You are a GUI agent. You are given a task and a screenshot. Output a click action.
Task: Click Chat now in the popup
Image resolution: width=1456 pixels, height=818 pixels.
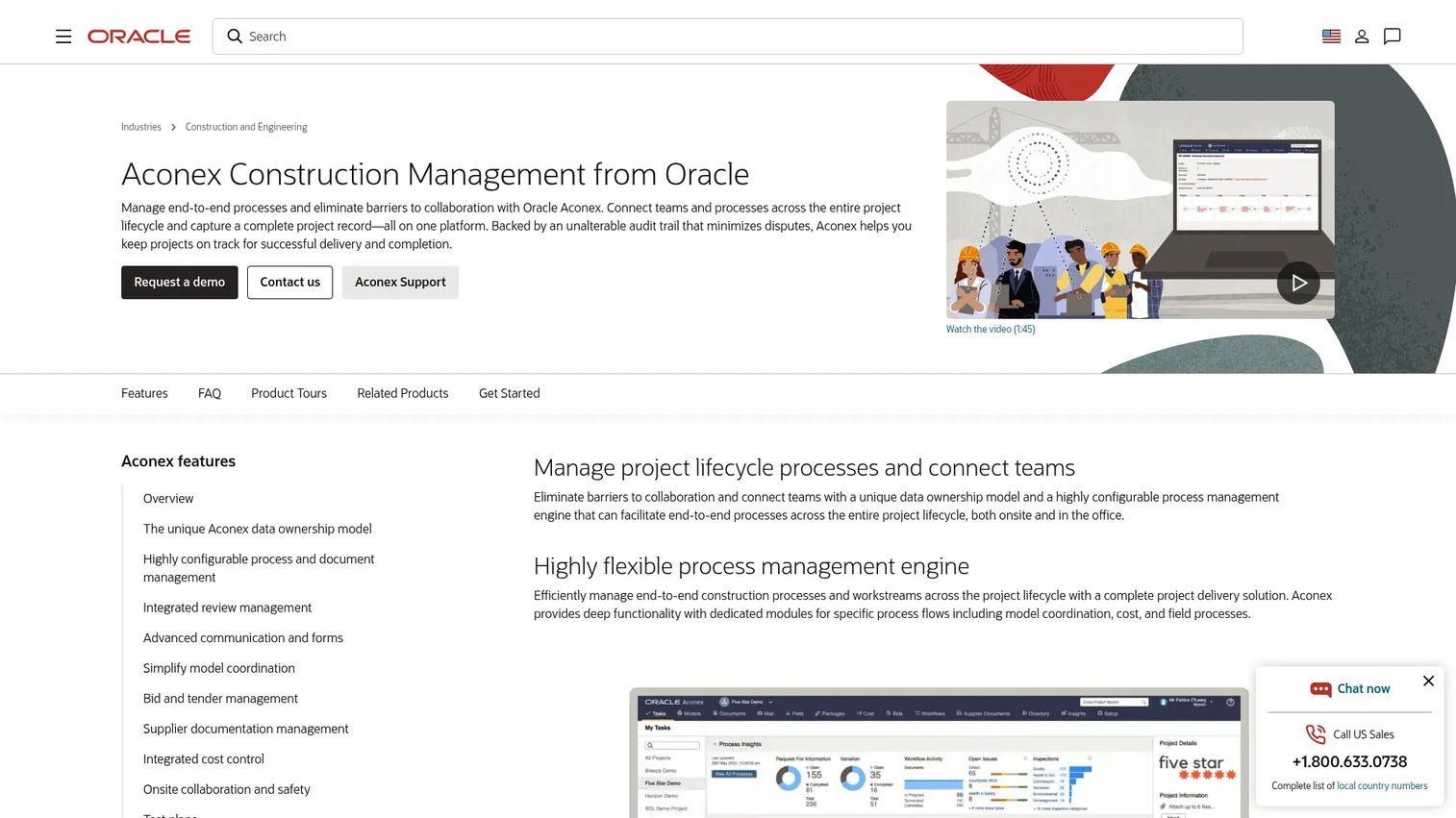[1364, 689]
